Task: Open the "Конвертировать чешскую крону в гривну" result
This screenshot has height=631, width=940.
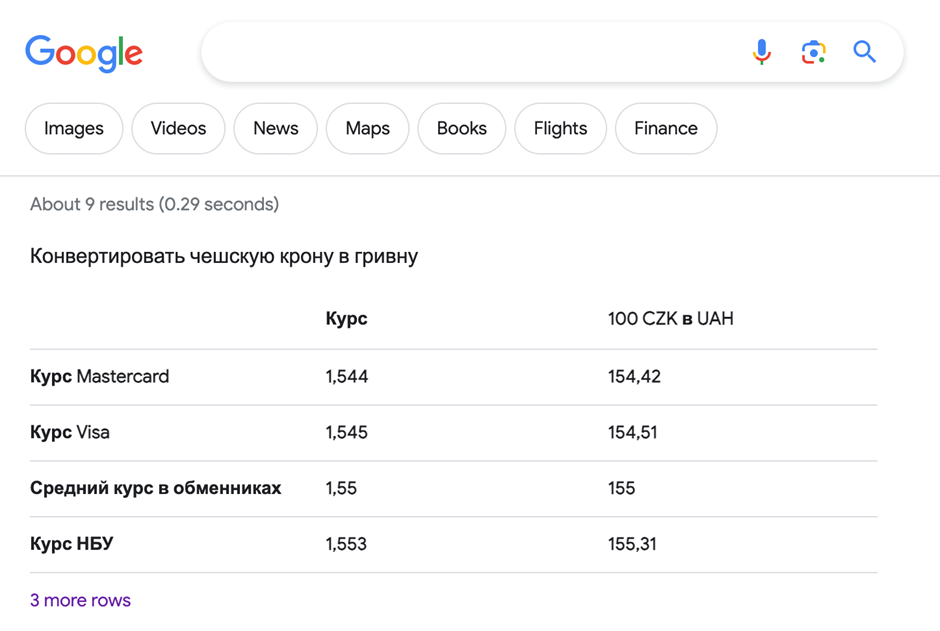Action: pyautogui.click(x=224, y=256)
